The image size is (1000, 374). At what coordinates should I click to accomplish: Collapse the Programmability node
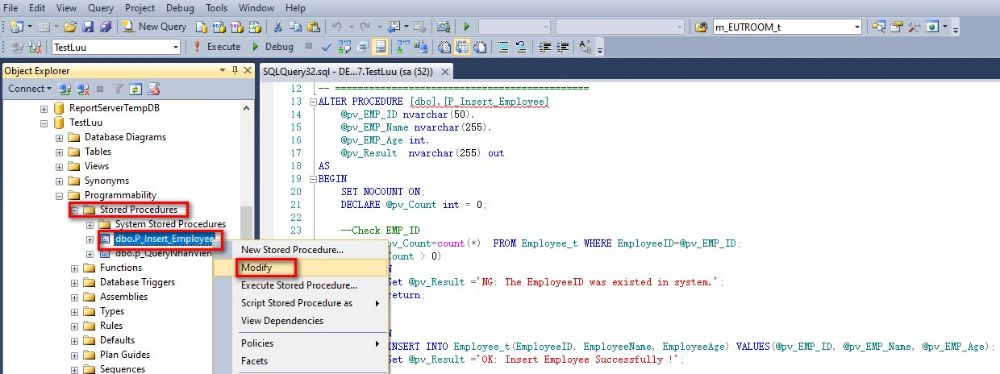pyautogui.click(x=59, y=195)
